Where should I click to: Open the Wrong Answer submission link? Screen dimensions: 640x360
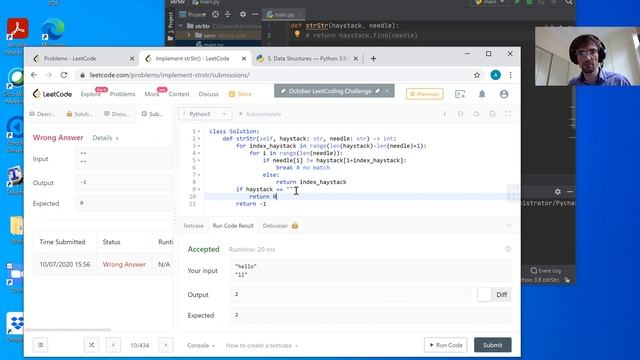coord(124,264)
